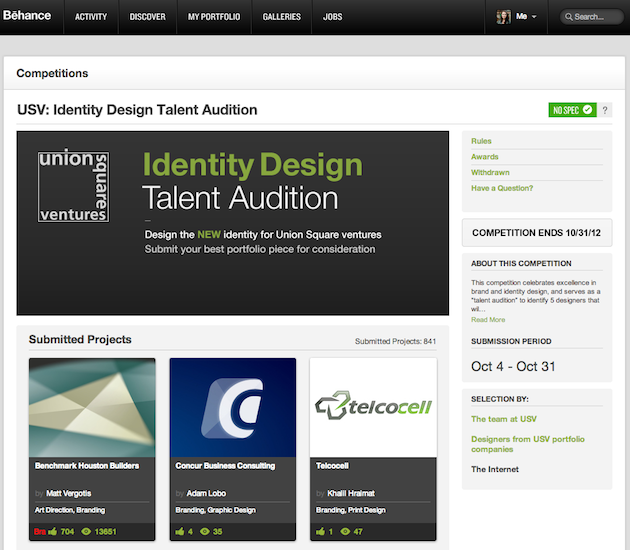Click thumbs-up icon on Telcocell card
630x550 pixels.
[320, 532]
